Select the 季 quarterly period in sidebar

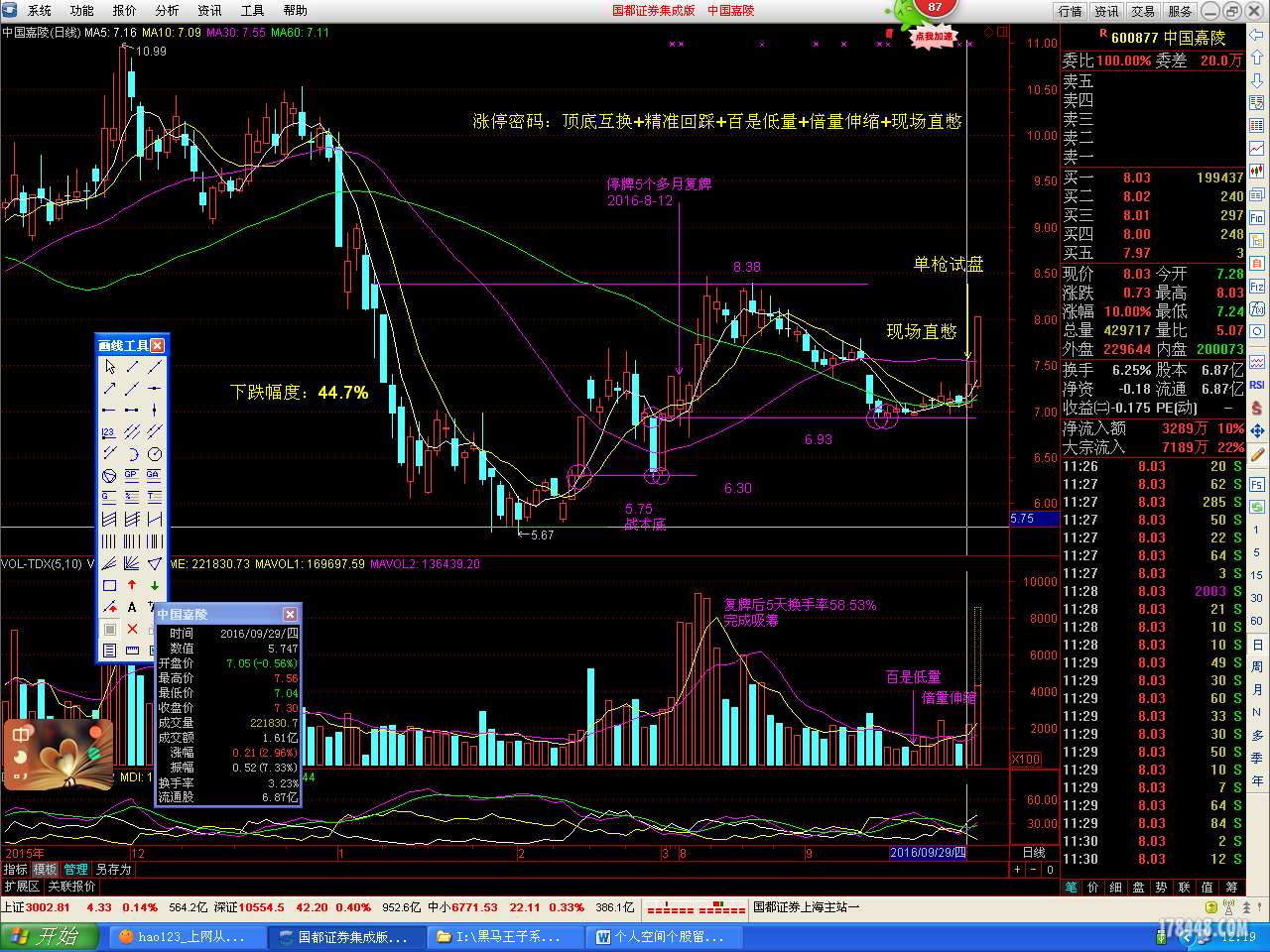pos(1257,758)
